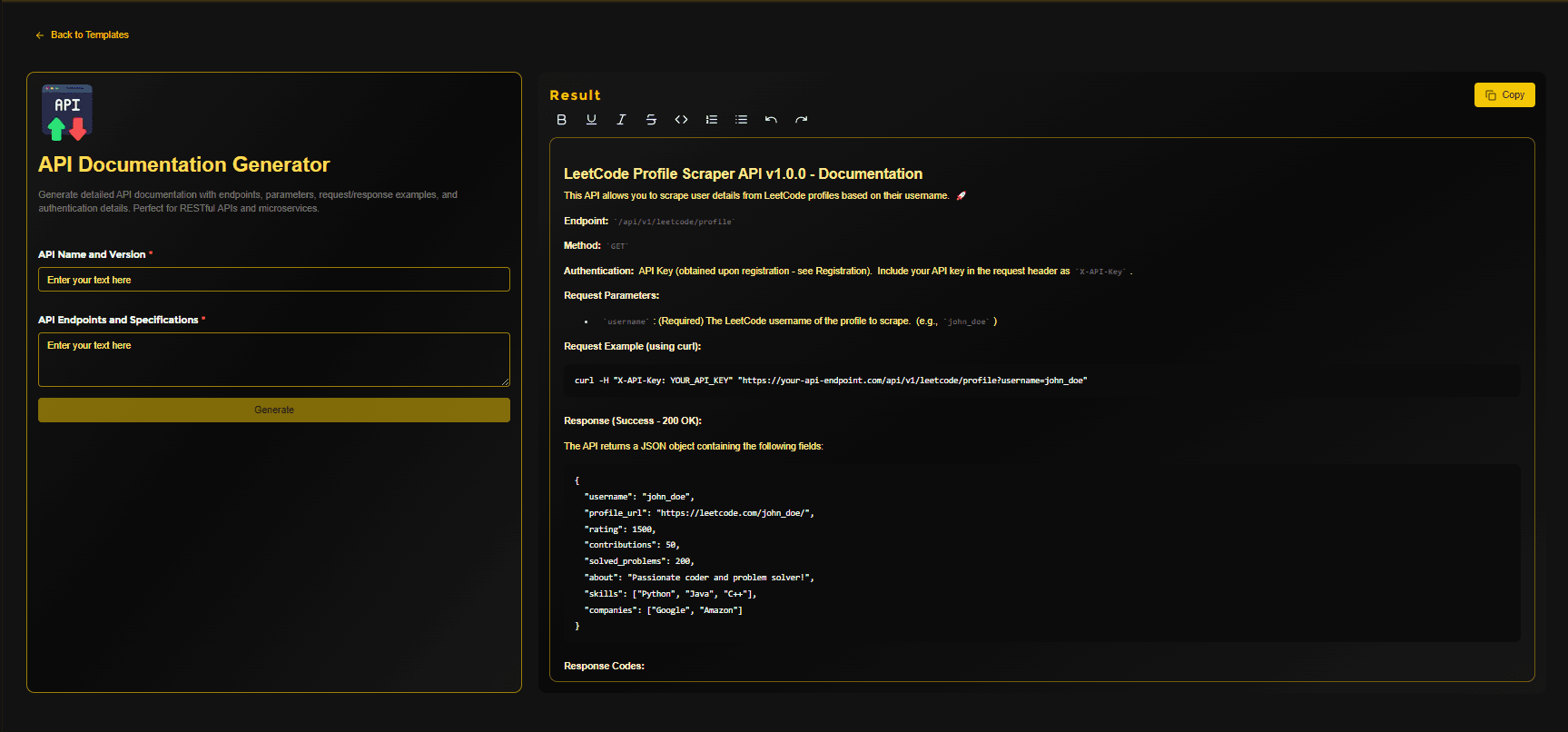Click the curl request example code block

(x=1041, y=381)
